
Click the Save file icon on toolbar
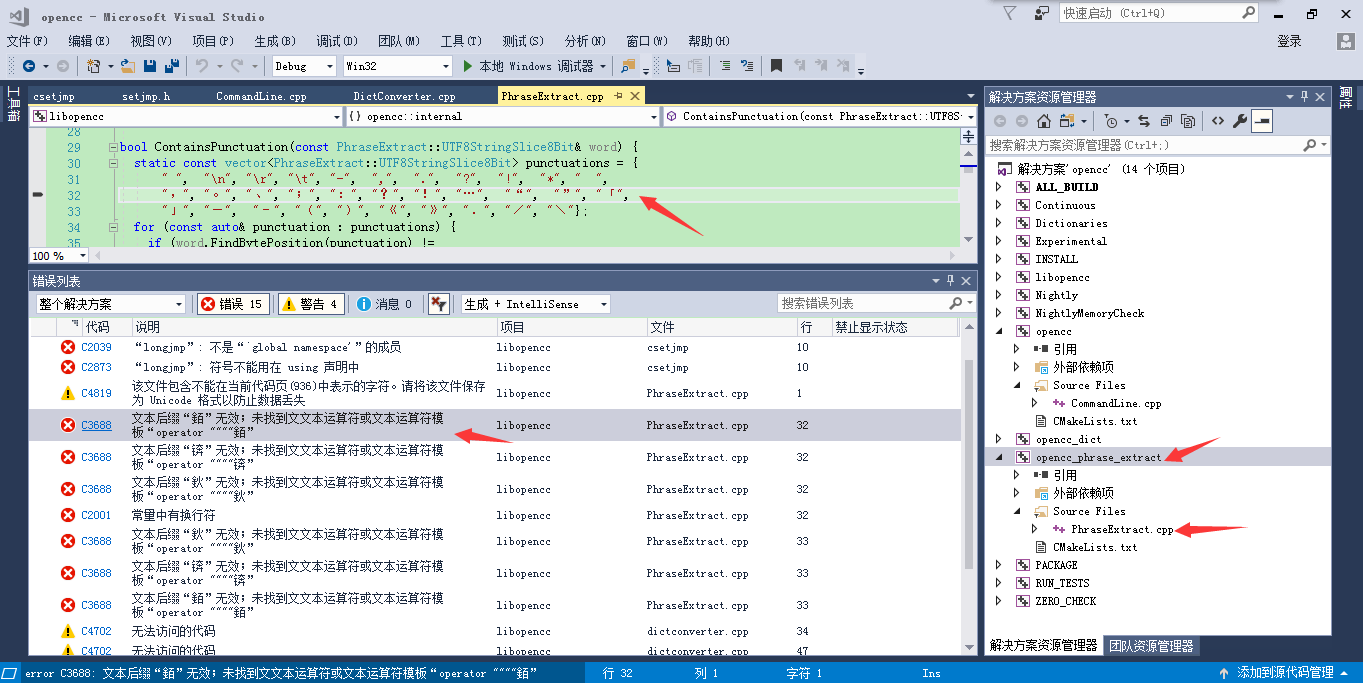150,66
